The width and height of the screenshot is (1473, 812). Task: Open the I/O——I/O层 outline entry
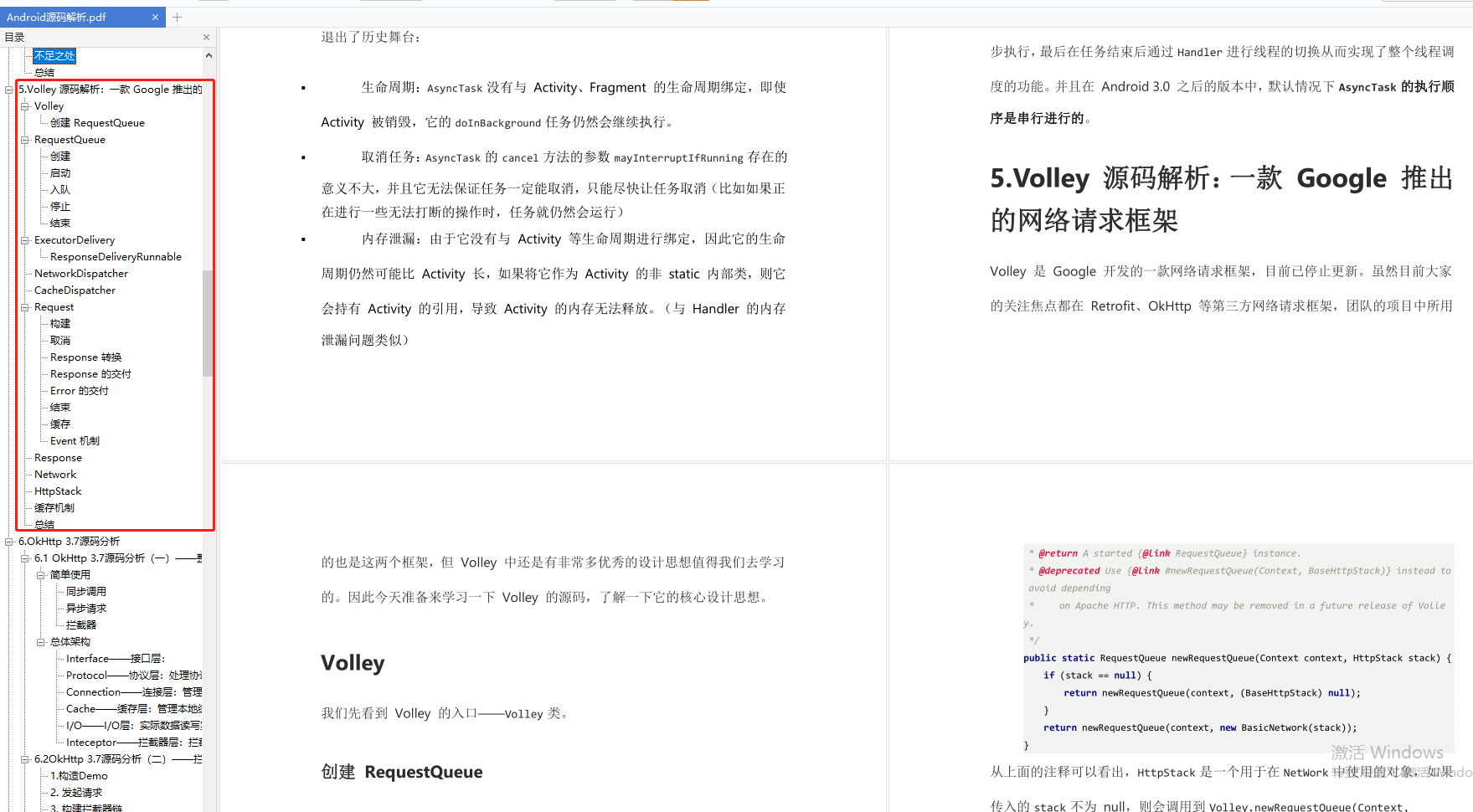[x=134, y=726]
